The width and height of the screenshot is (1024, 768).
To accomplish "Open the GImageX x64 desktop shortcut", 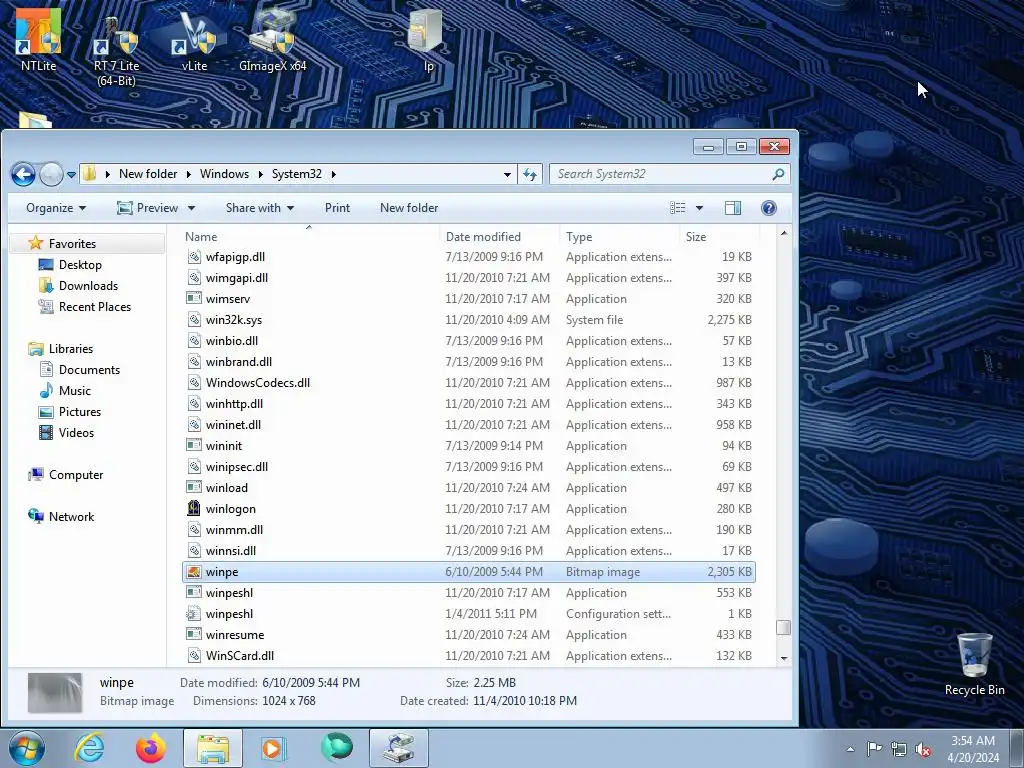I will (x=272, y=39).
